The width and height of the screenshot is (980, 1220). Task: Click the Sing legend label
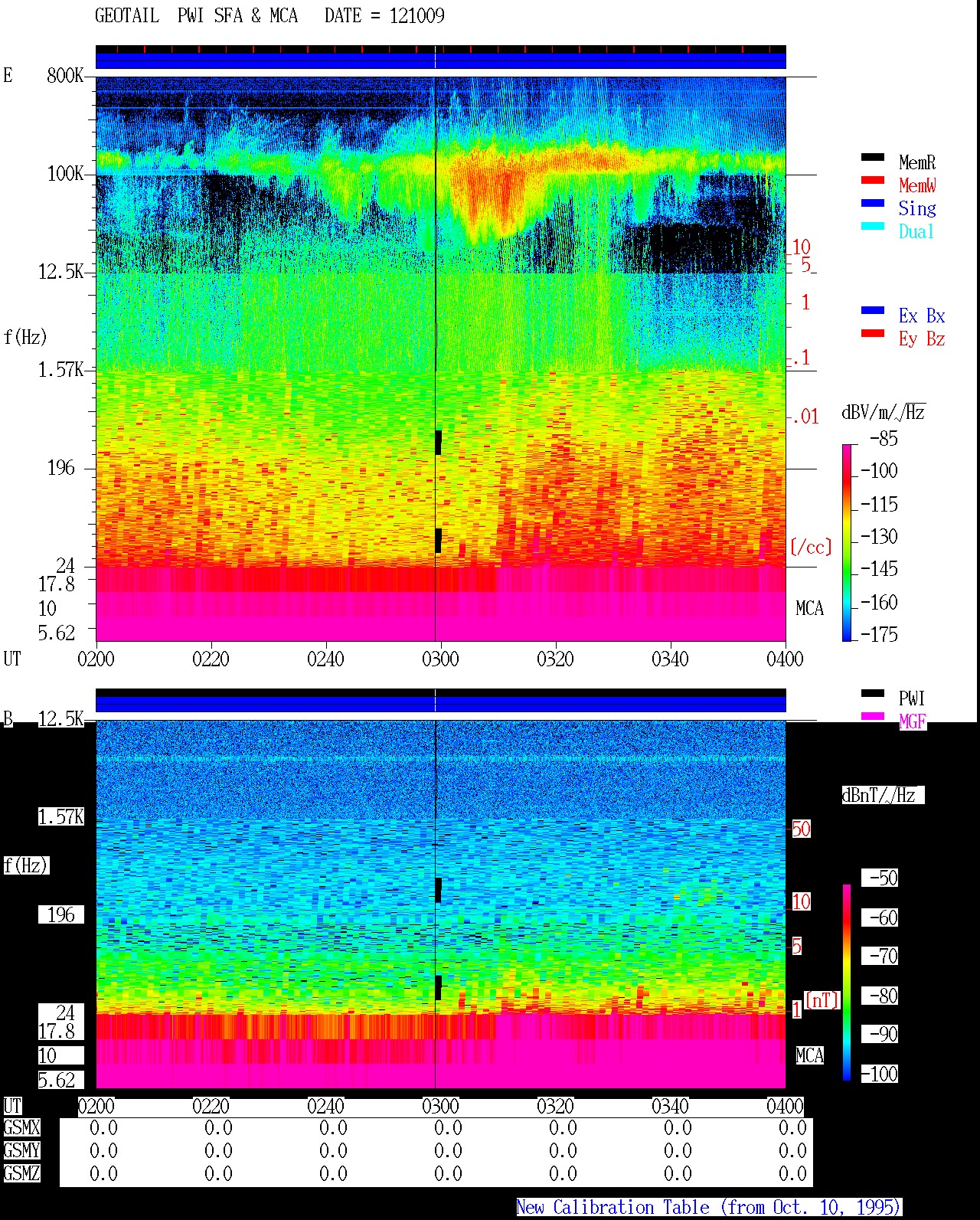click(x=917, y=208)
